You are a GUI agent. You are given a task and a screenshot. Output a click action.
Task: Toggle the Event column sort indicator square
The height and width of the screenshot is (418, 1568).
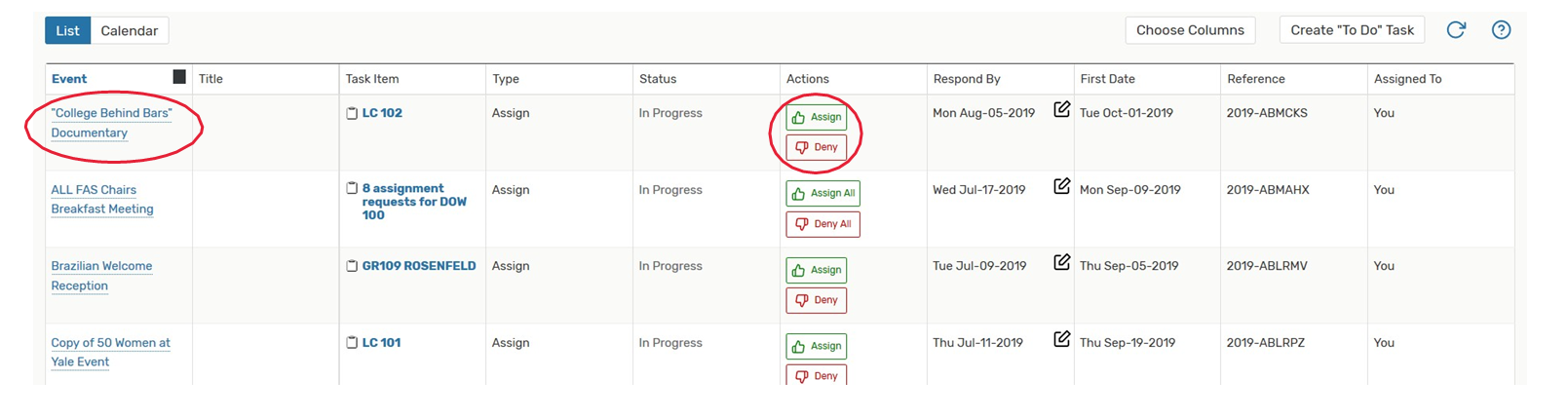pyautogui.click(x=179, y=77)
